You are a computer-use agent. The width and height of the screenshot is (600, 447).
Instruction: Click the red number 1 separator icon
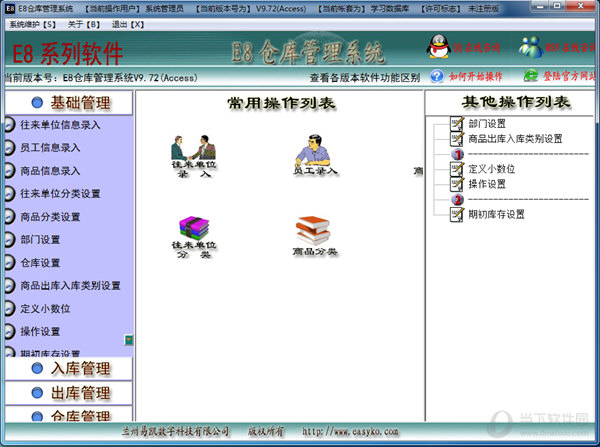pyautogui.click(x=457, y=154)
